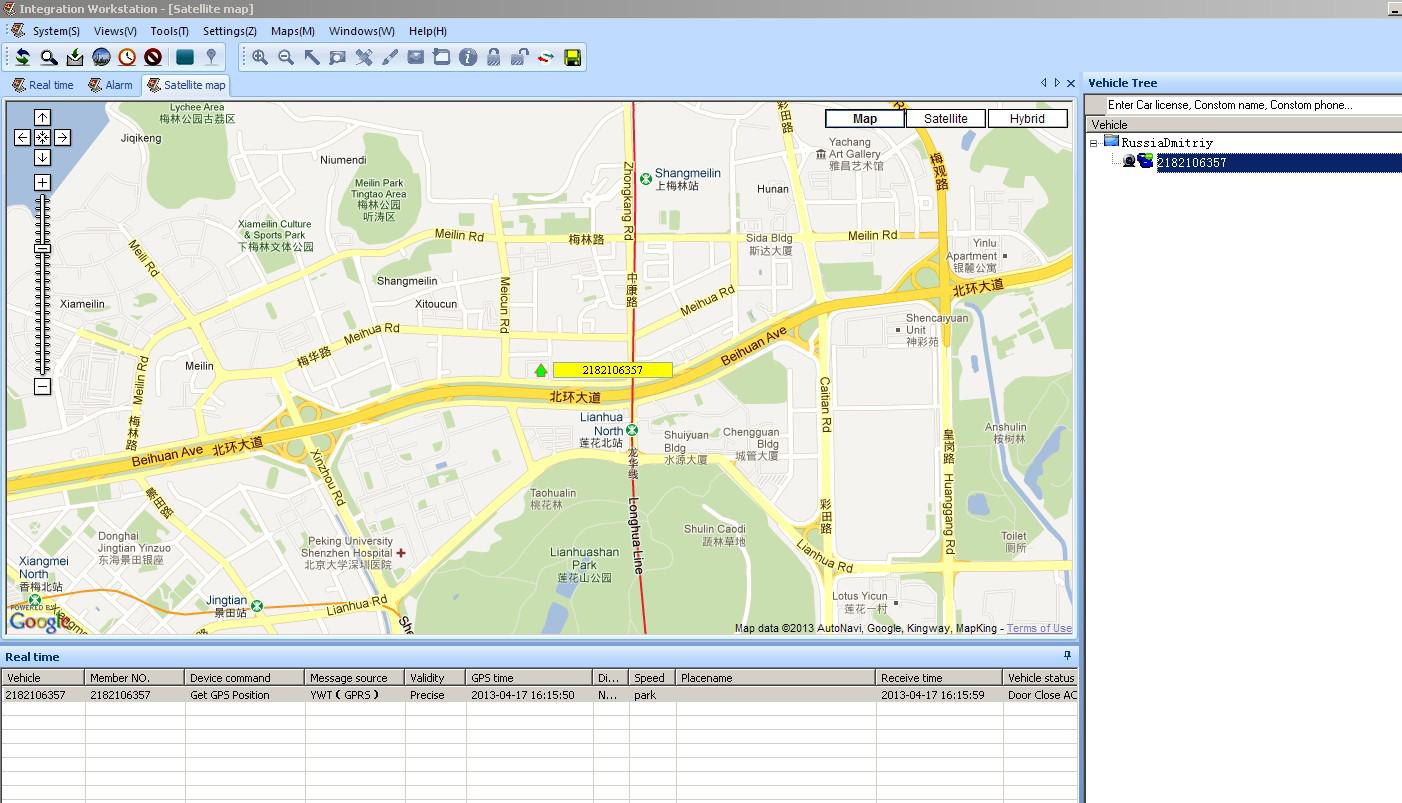
Task: Open the Windows(W) menu
Action: point(361,31)
